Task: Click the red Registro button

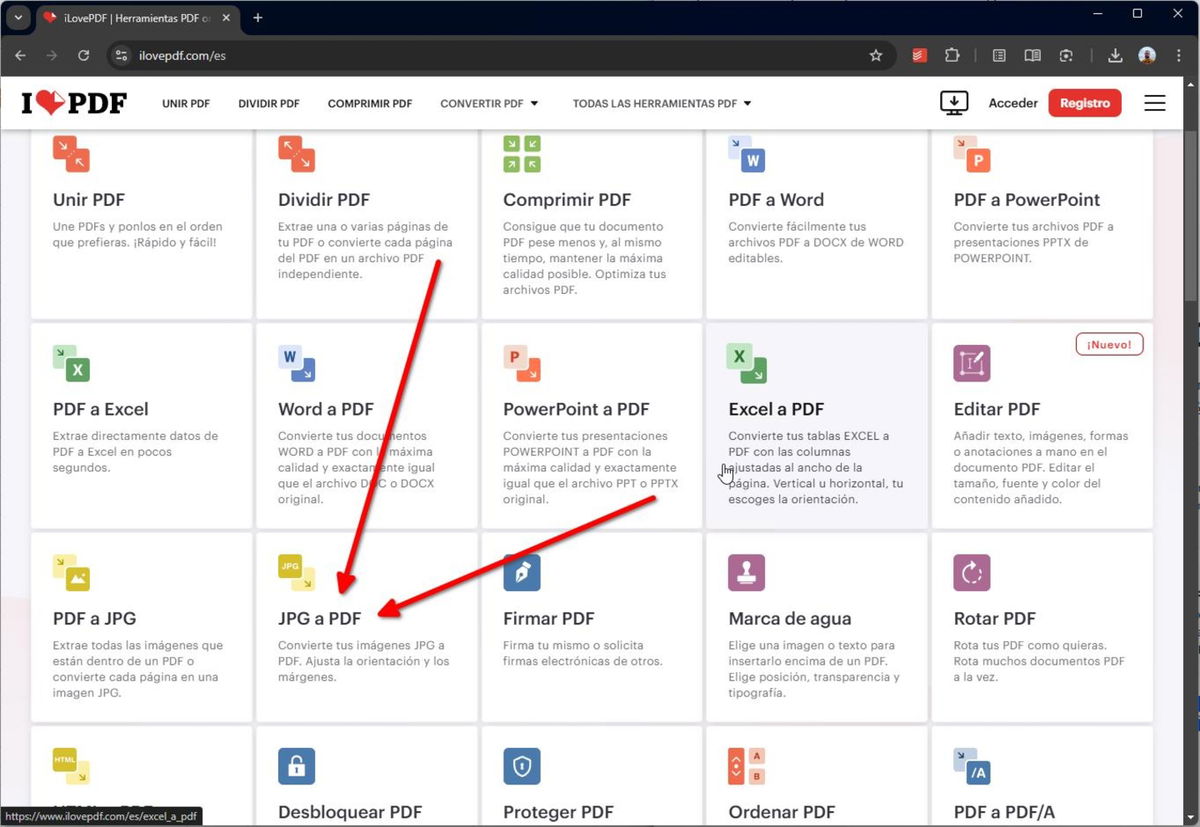Action: pyautogui.click(x=1084, y=103)
